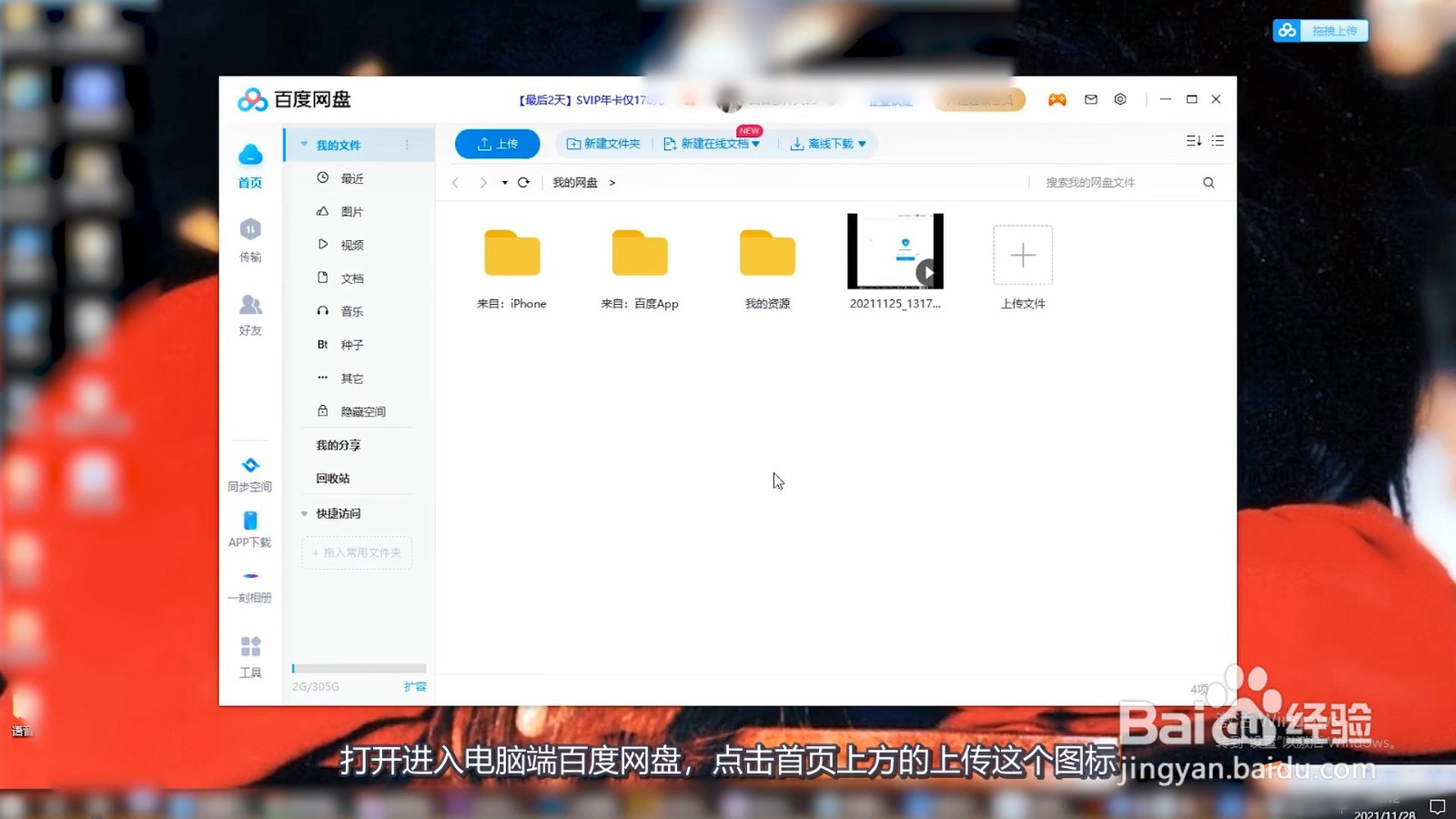Open the 我的文件 more options dots
Image resolution: width=1456 pixels, height=819 pixels.
pos(407,145)
